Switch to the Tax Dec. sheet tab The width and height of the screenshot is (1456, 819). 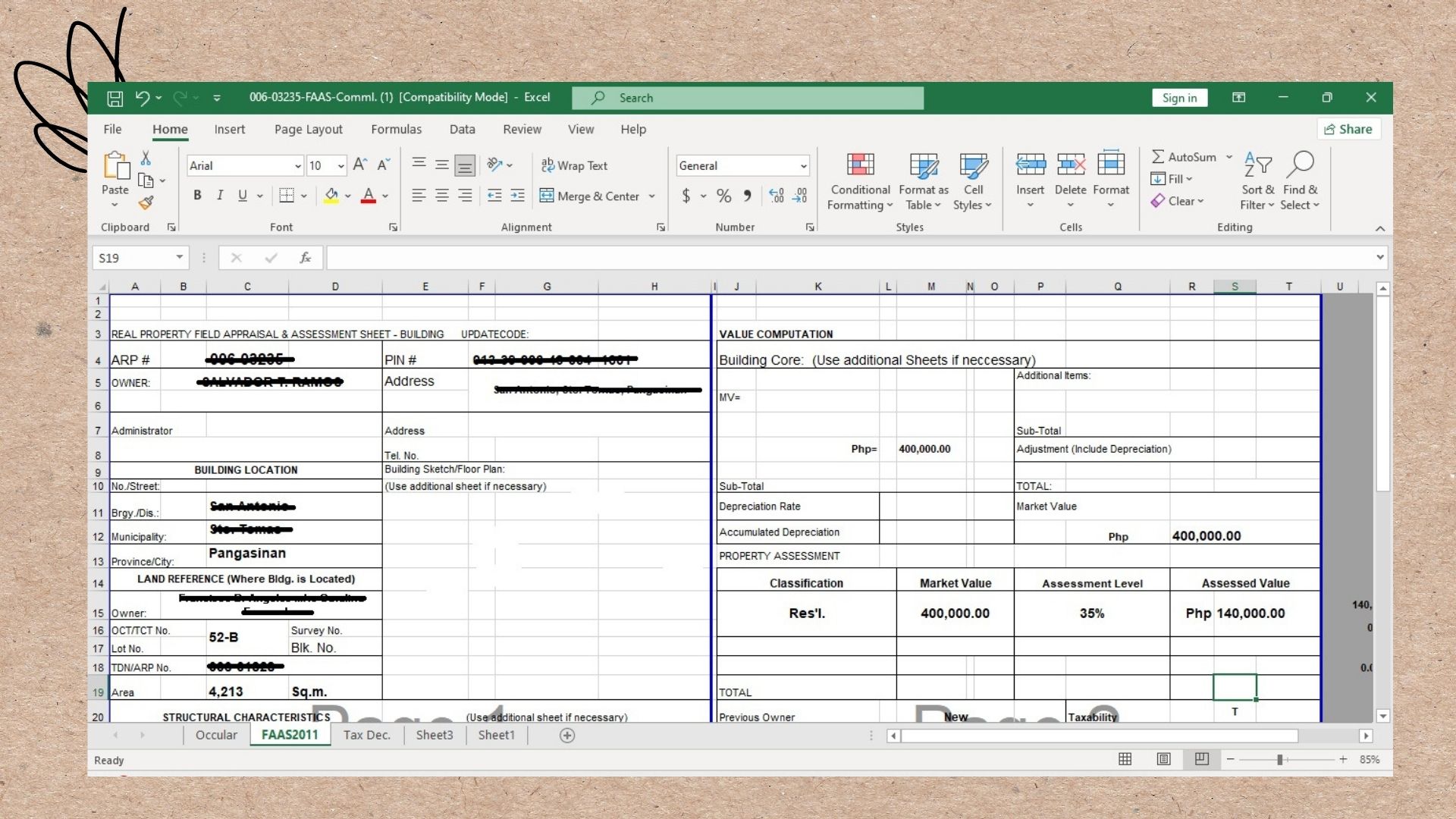[366, 735]
